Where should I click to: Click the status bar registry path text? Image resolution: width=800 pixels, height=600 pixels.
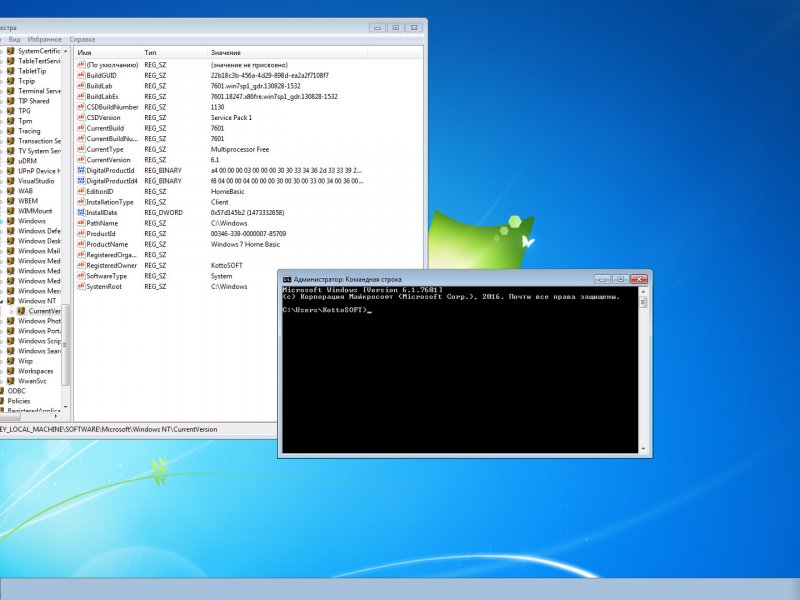(109, 430)
